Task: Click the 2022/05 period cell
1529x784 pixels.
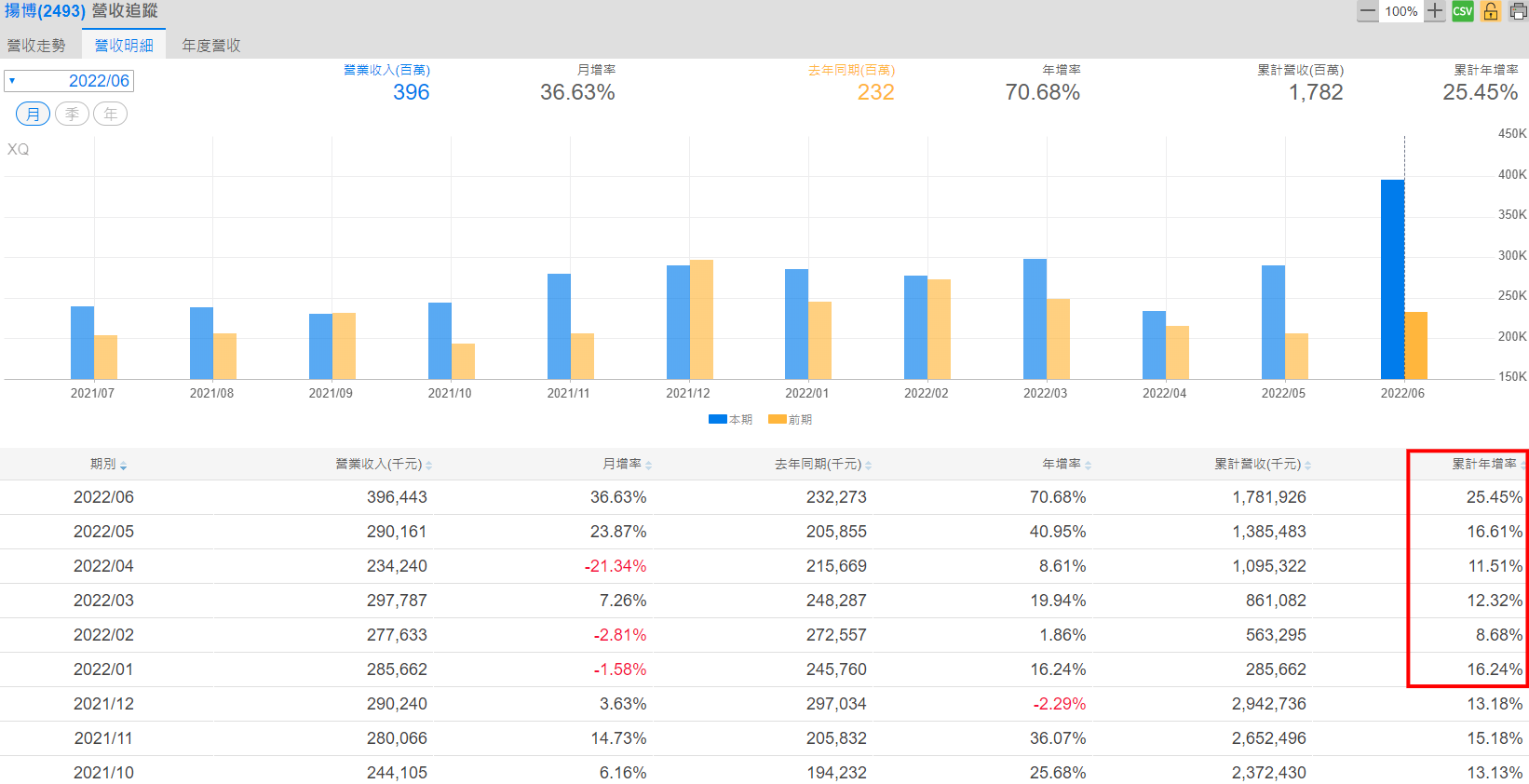Action: click(103, 532)
